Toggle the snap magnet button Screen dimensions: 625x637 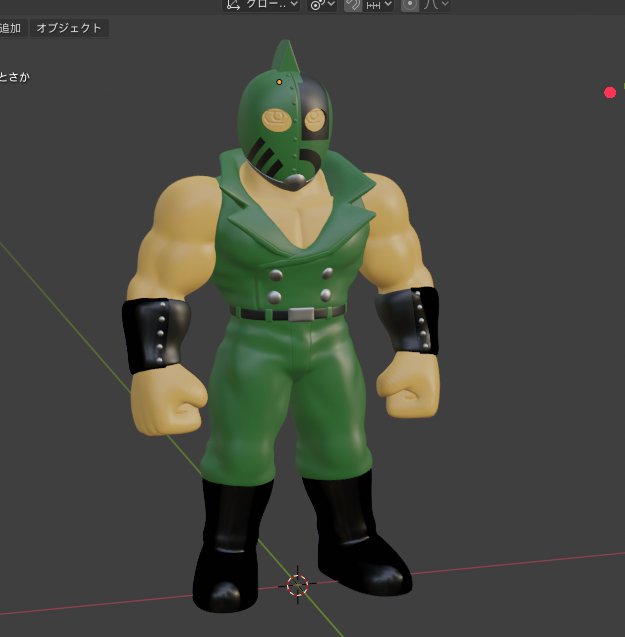[353, 5]
